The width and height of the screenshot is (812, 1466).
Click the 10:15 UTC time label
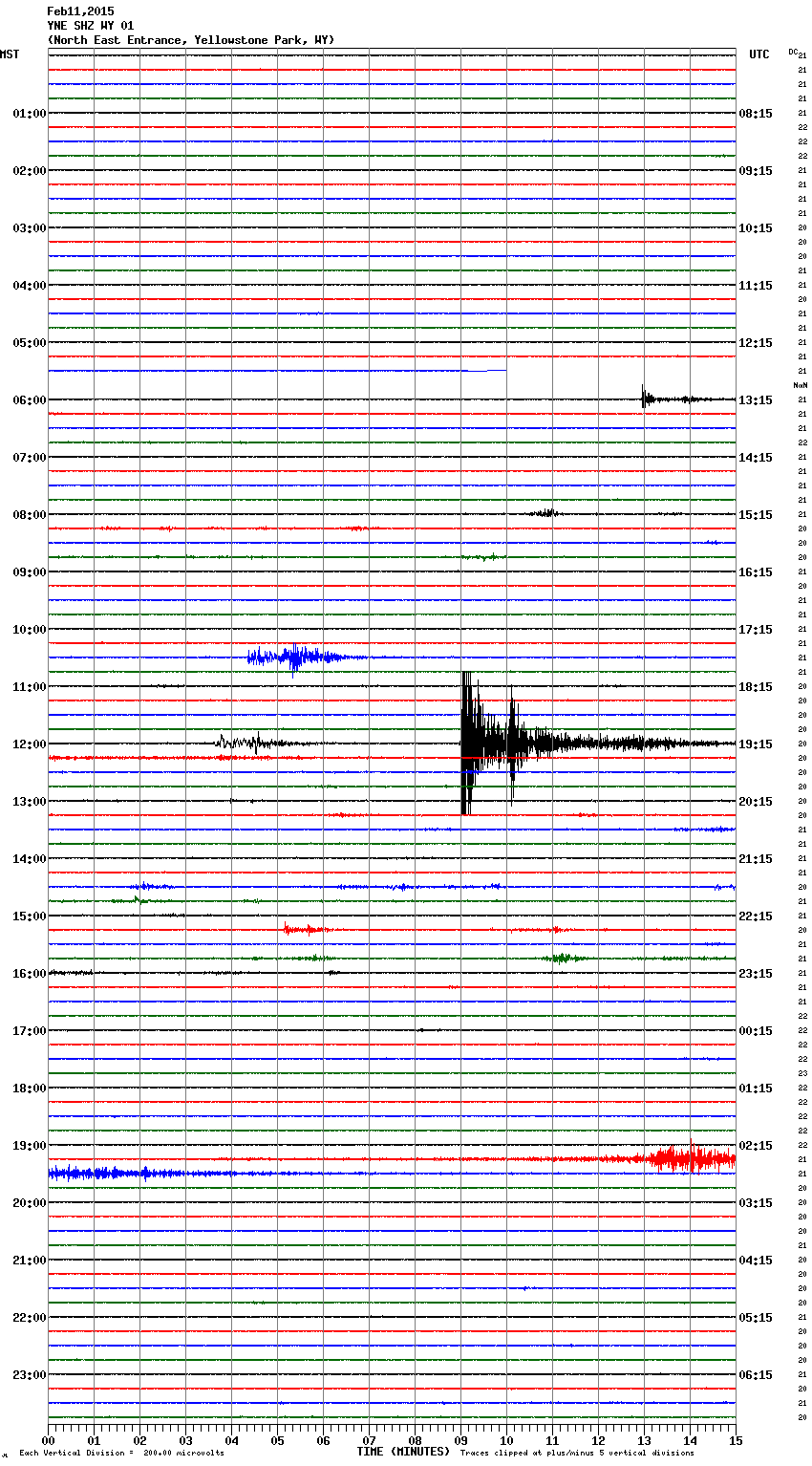coord(756,228)
